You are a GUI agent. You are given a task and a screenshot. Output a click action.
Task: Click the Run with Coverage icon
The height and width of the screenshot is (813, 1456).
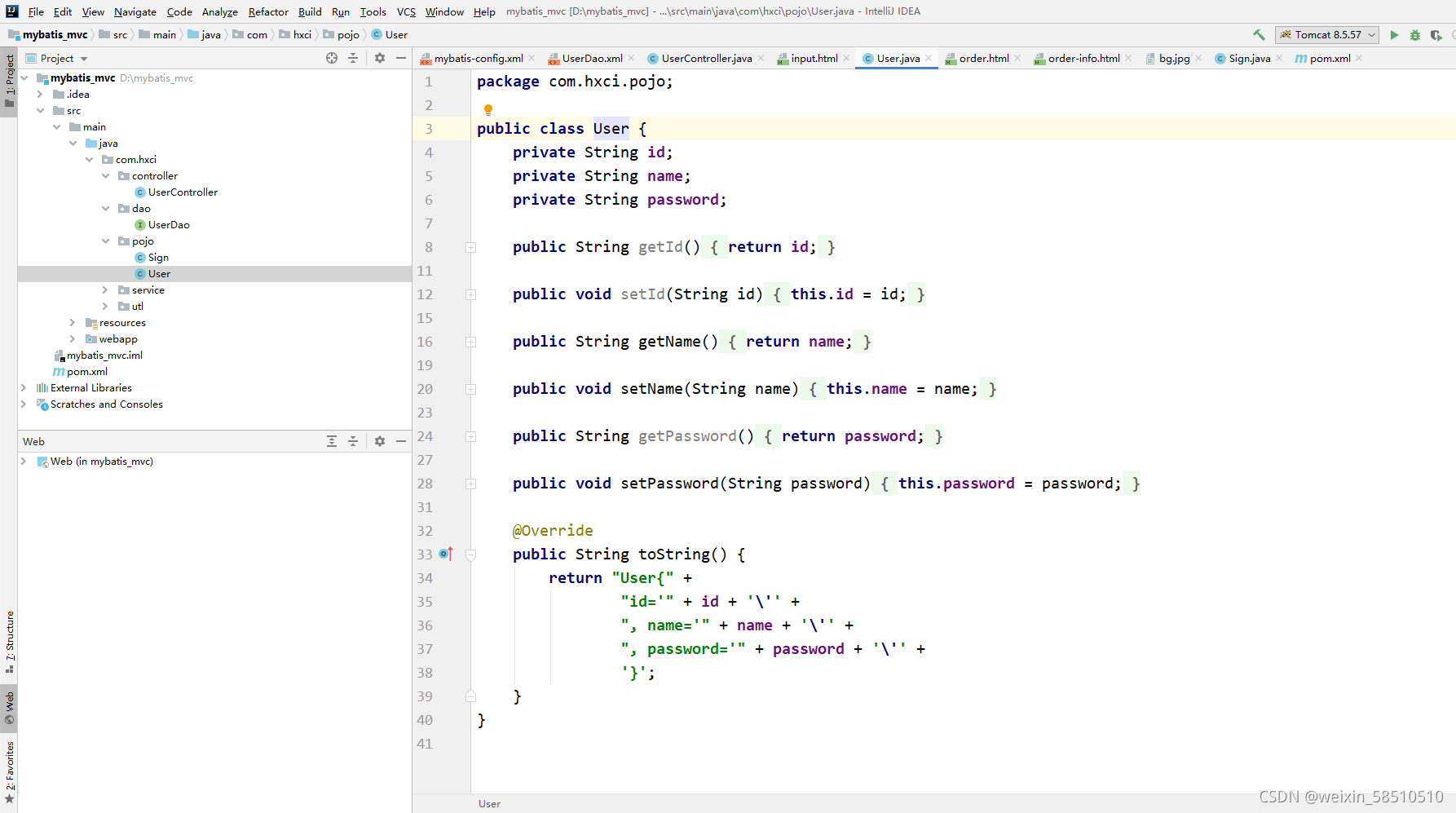[x=1436, y=35]
